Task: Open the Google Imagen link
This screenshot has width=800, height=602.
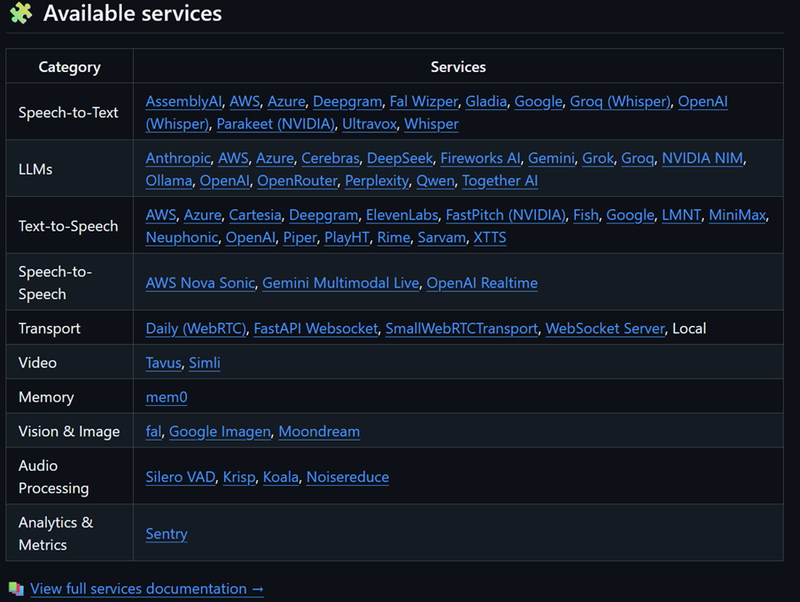Action: click(x=220, y=431)
